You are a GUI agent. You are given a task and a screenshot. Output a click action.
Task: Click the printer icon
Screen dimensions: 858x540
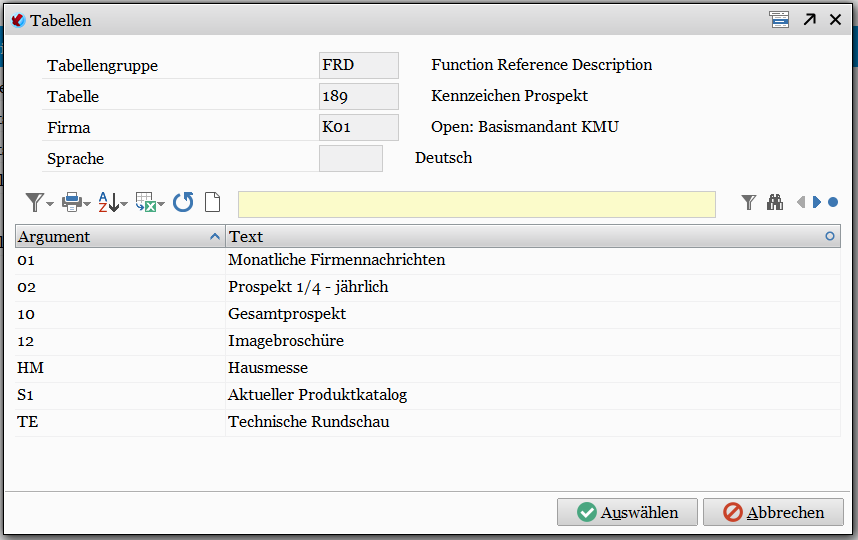[72, 202]
